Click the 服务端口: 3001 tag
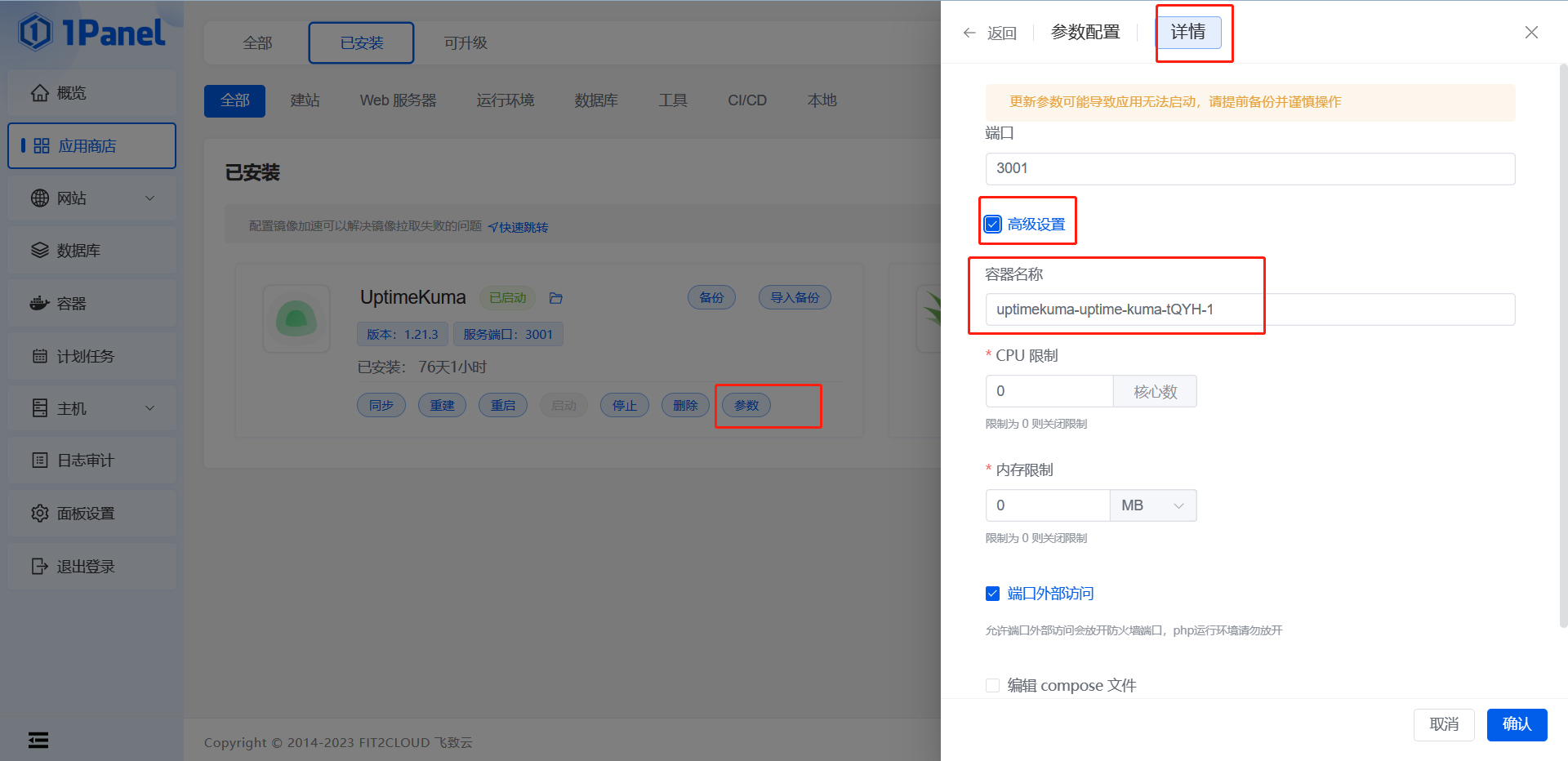Viewport: 1568px width, 761px height. coord(508,335)
